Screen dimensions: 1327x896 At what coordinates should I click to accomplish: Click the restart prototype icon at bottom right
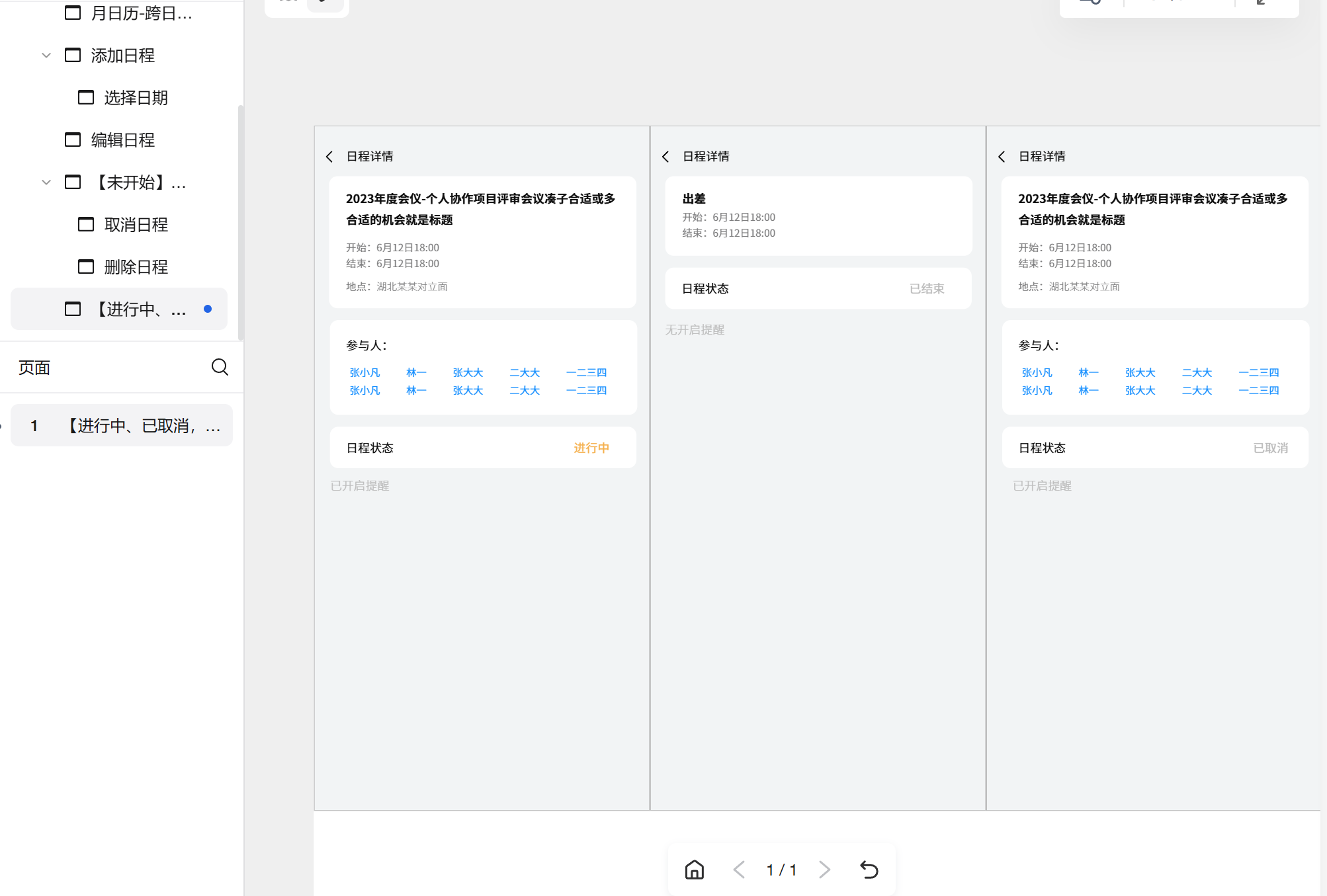(x=869, y=870)
